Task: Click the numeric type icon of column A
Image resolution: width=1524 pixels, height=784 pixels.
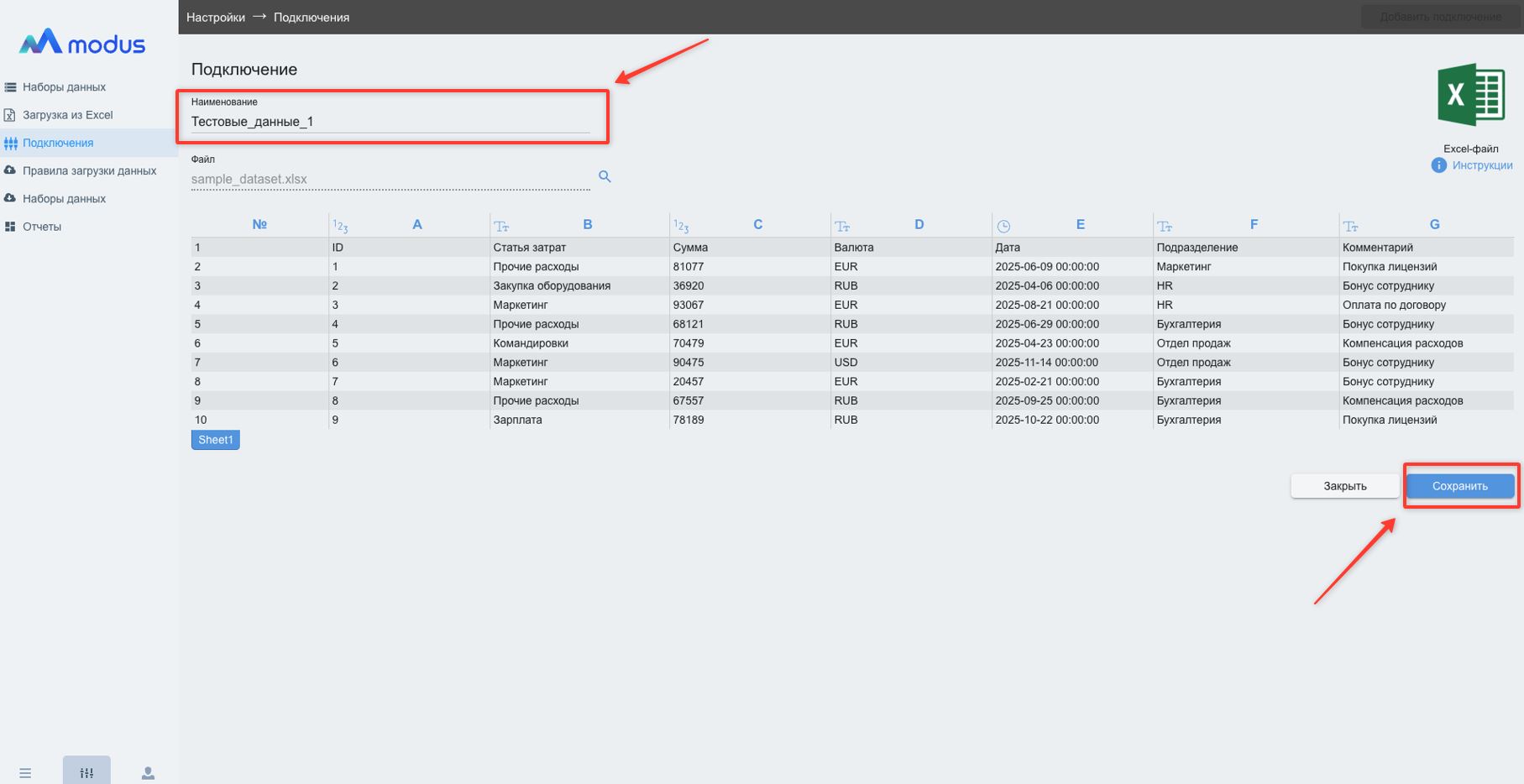Action: (340, 226)
